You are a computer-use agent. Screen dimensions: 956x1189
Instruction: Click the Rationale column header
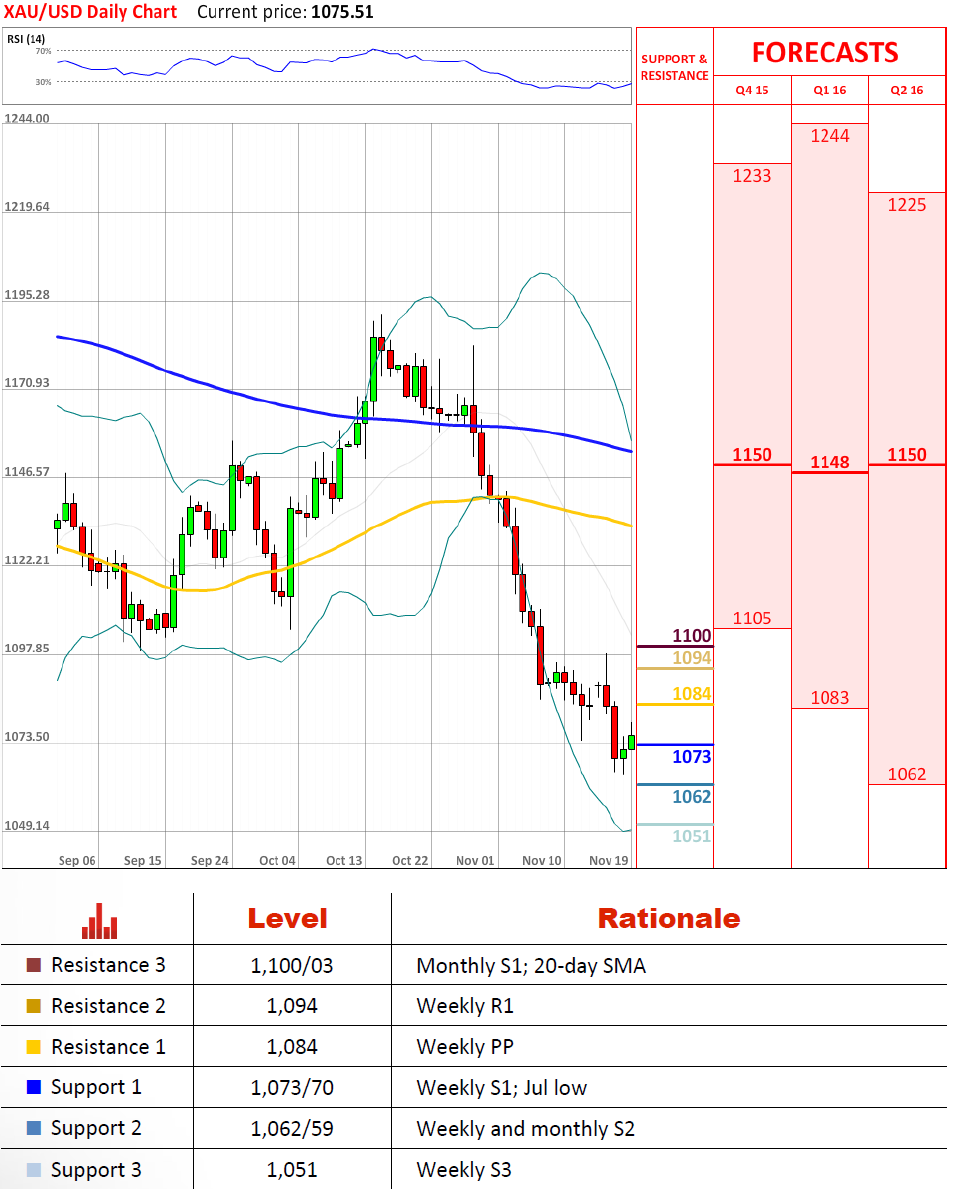[x=669, y=919]
